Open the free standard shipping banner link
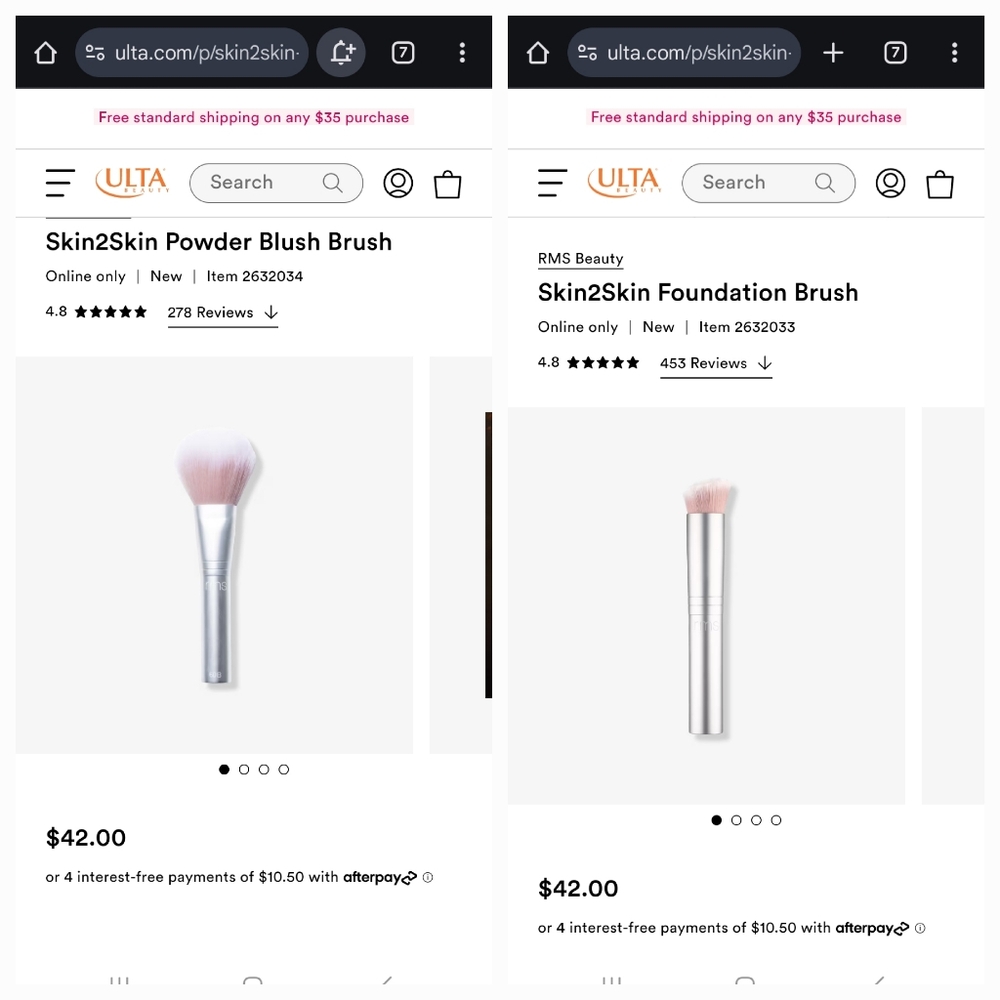This screenshot has width=1000, height=1000. tap(253, 117)
